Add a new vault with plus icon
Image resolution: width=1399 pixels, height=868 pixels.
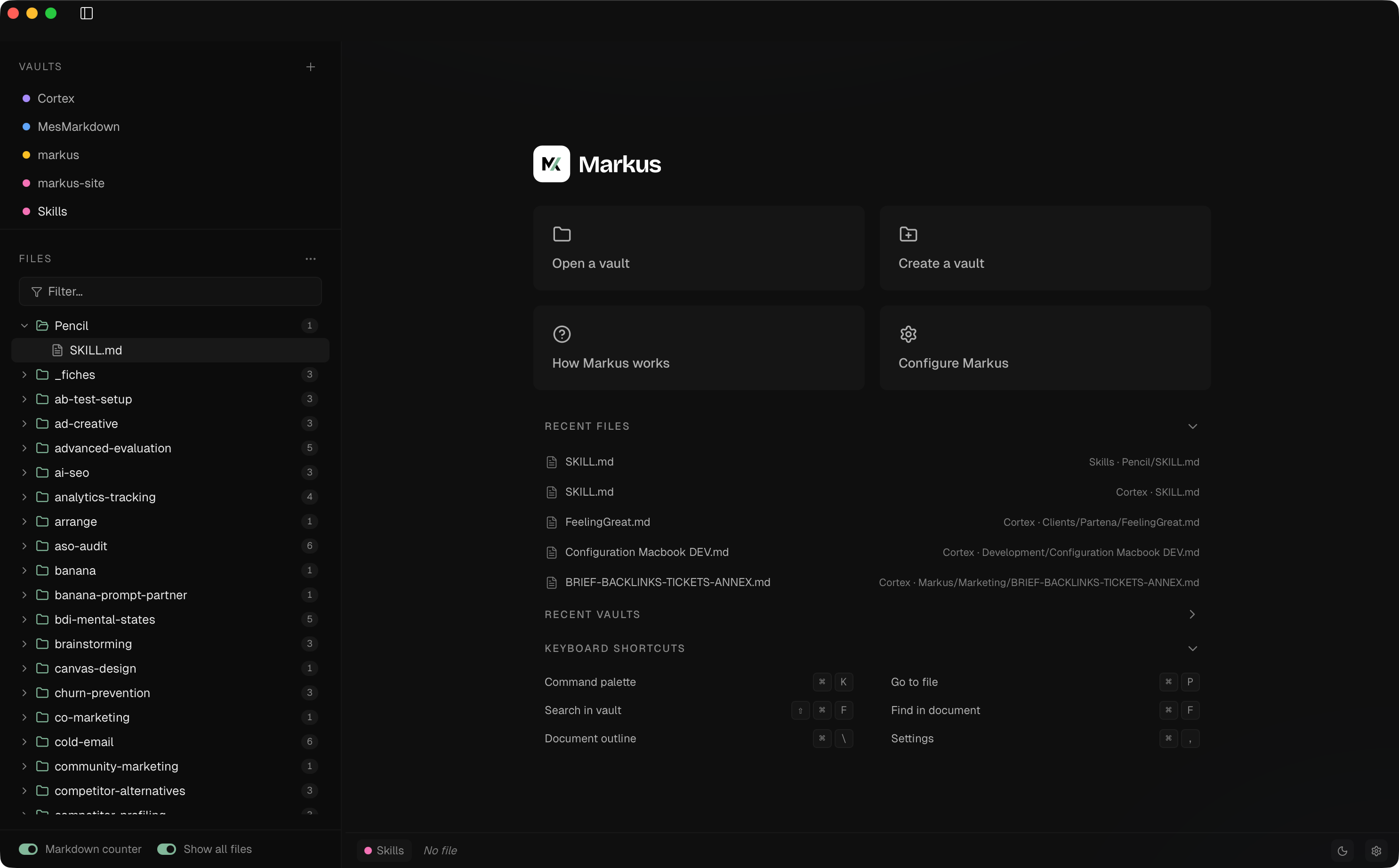coord(311,67)
